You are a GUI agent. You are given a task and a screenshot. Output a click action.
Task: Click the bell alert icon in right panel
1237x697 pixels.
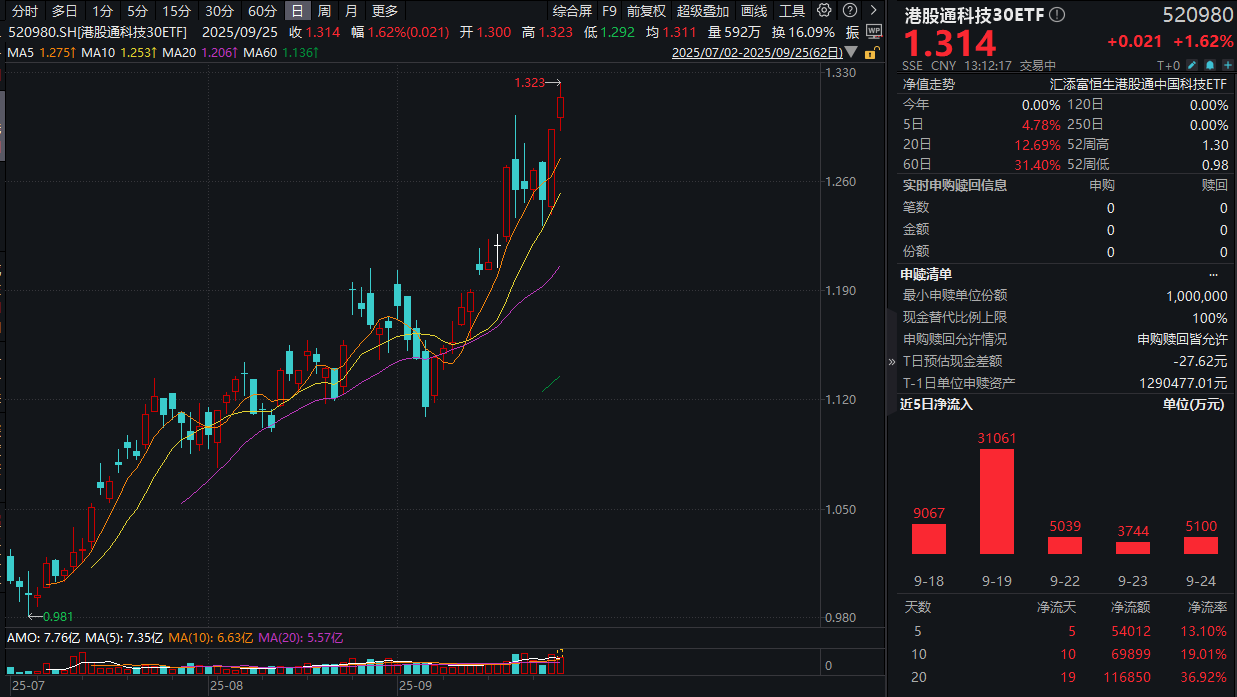point(1210,64)
